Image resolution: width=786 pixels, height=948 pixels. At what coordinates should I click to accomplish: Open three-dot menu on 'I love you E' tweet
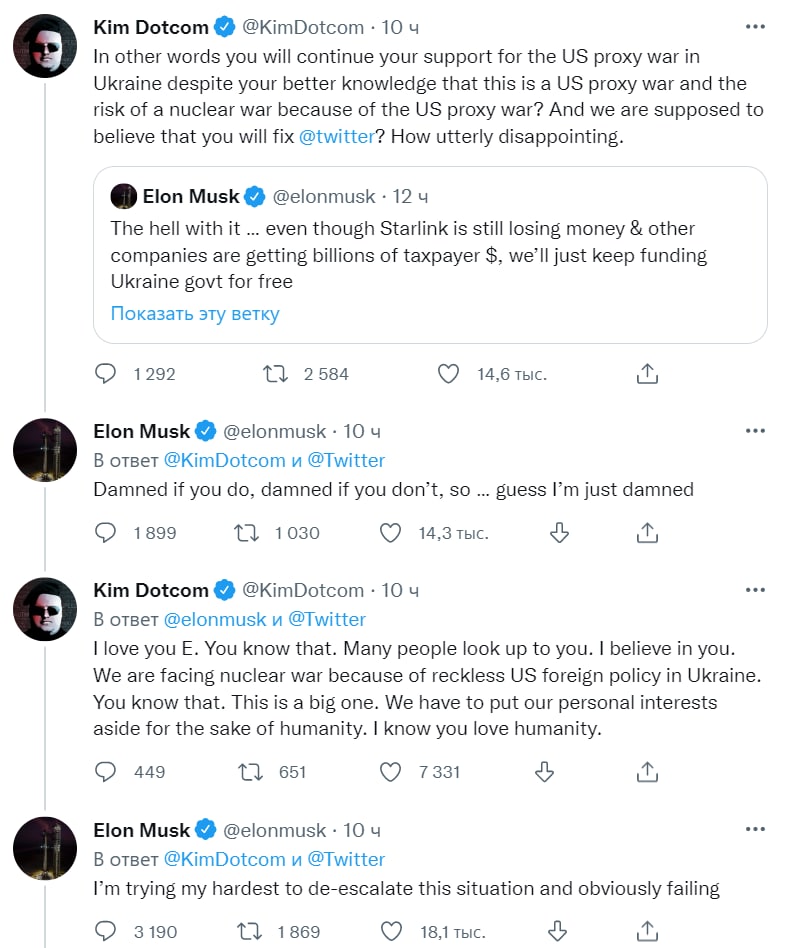coord(755,590)
